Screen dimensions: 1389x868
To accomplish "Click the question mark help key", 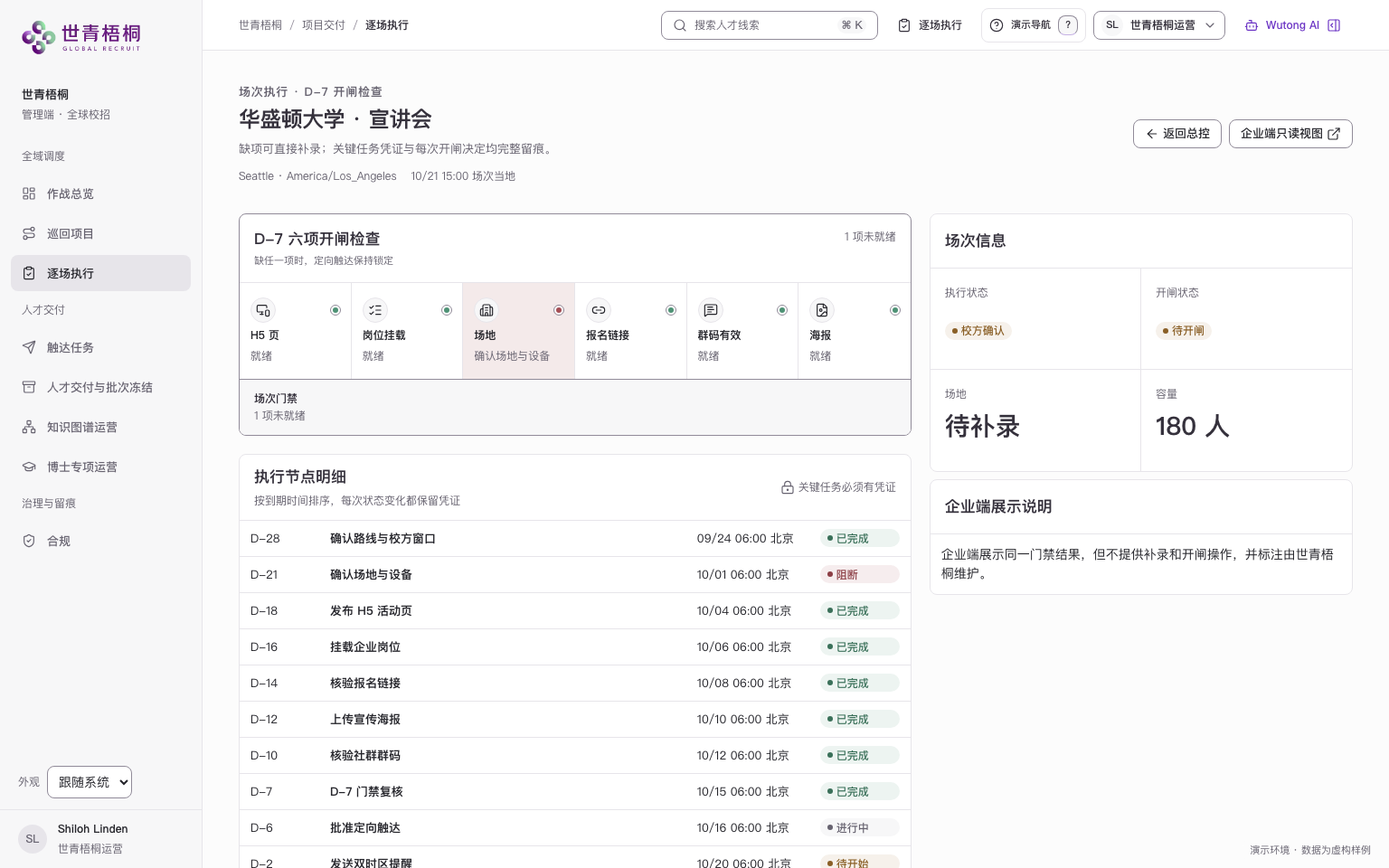I will coord(1068,25).
